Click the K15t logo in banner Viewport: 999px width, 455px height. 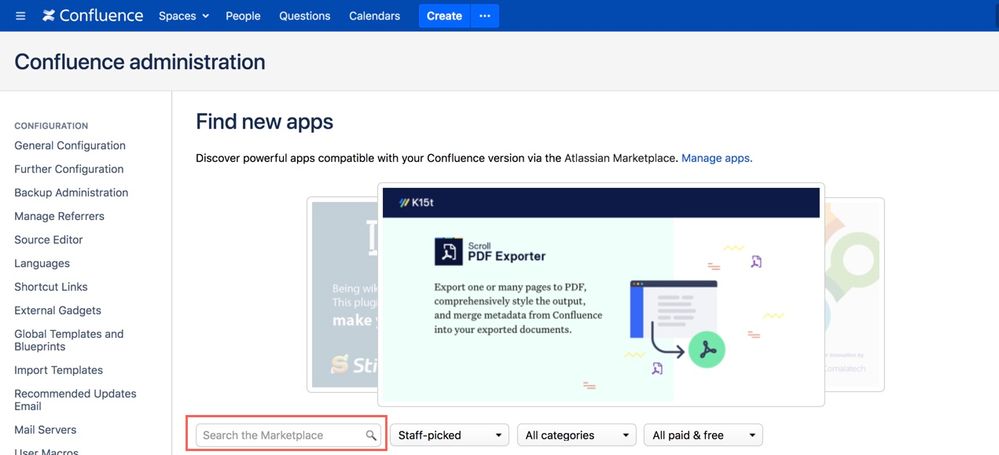tap(416, 203)
